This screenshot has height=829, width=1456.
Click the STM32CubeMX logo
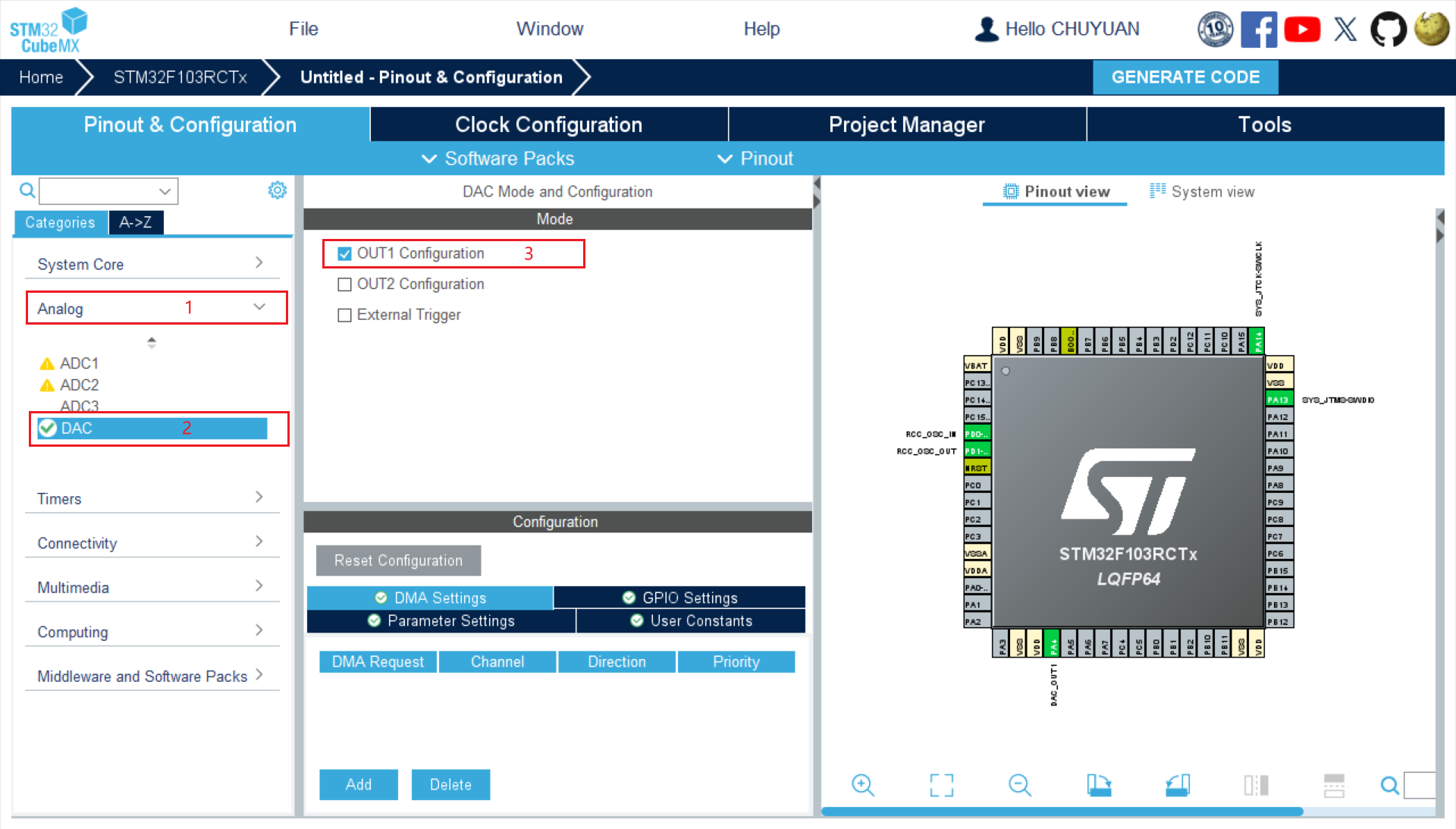[48, 30]
